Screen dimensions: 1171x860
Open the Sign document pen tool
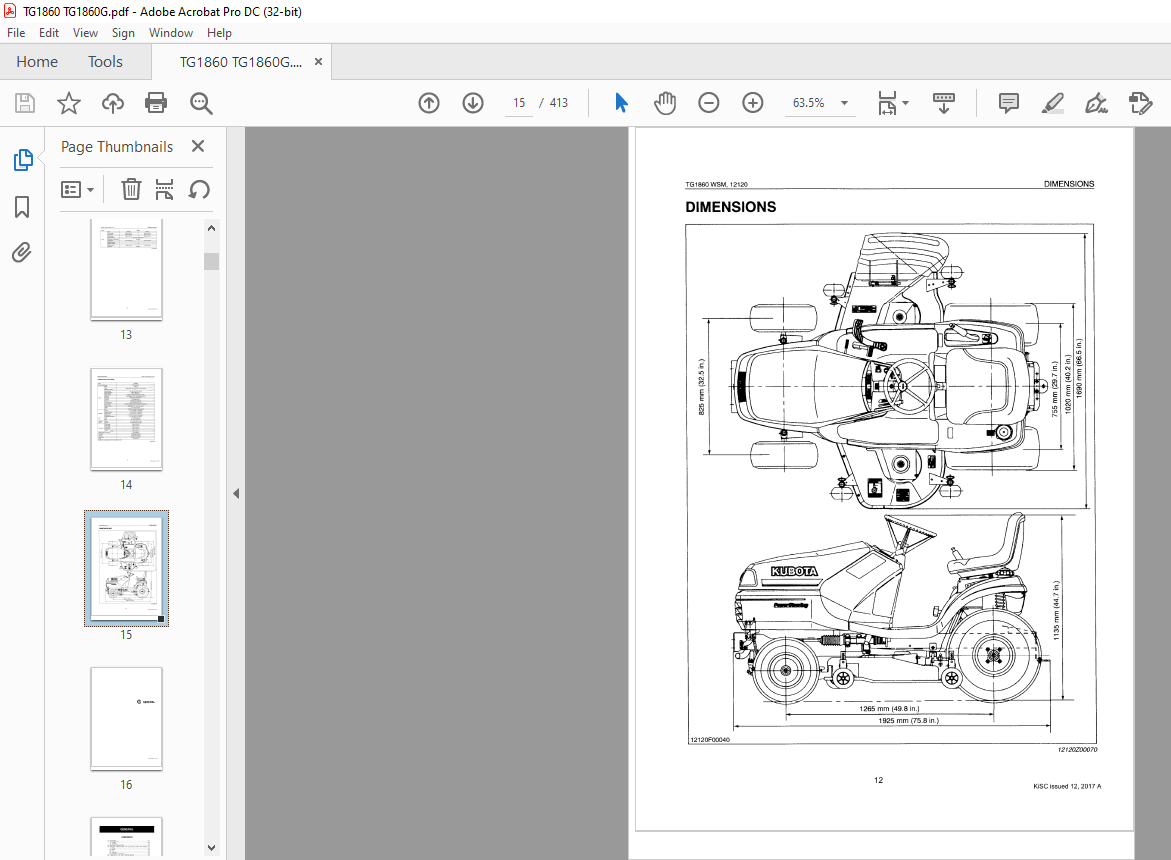pos(1096,103)
